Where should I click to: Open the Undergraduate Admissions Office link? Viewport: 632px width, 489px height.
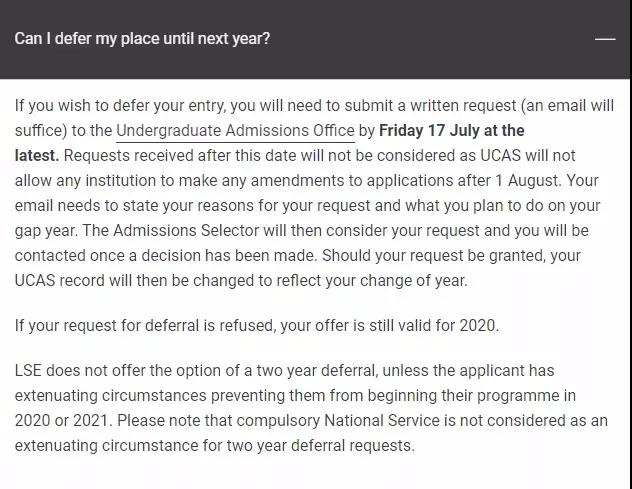point(235,131)
